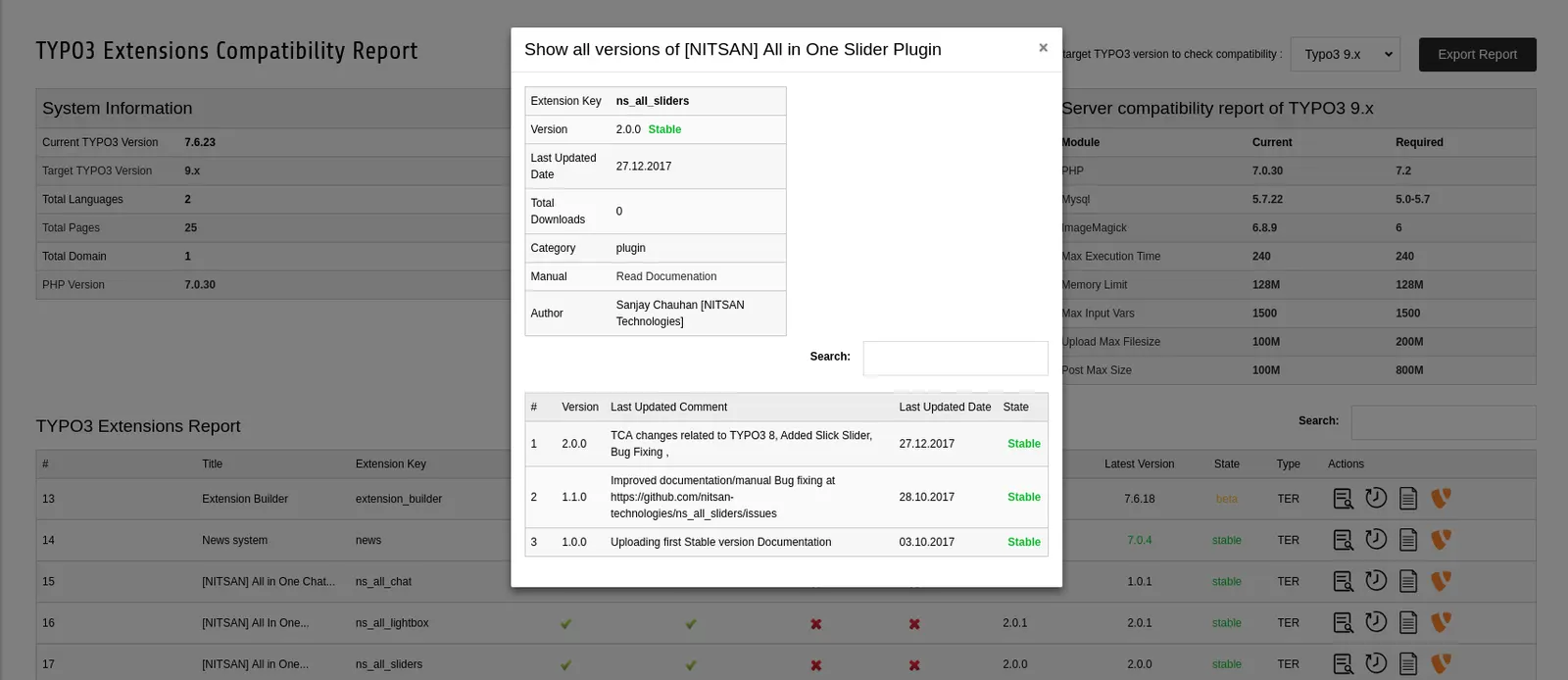The width and height of the screenshot is (1568, 680).
Task: Sort dialog table by Version column
Action: 579,407
